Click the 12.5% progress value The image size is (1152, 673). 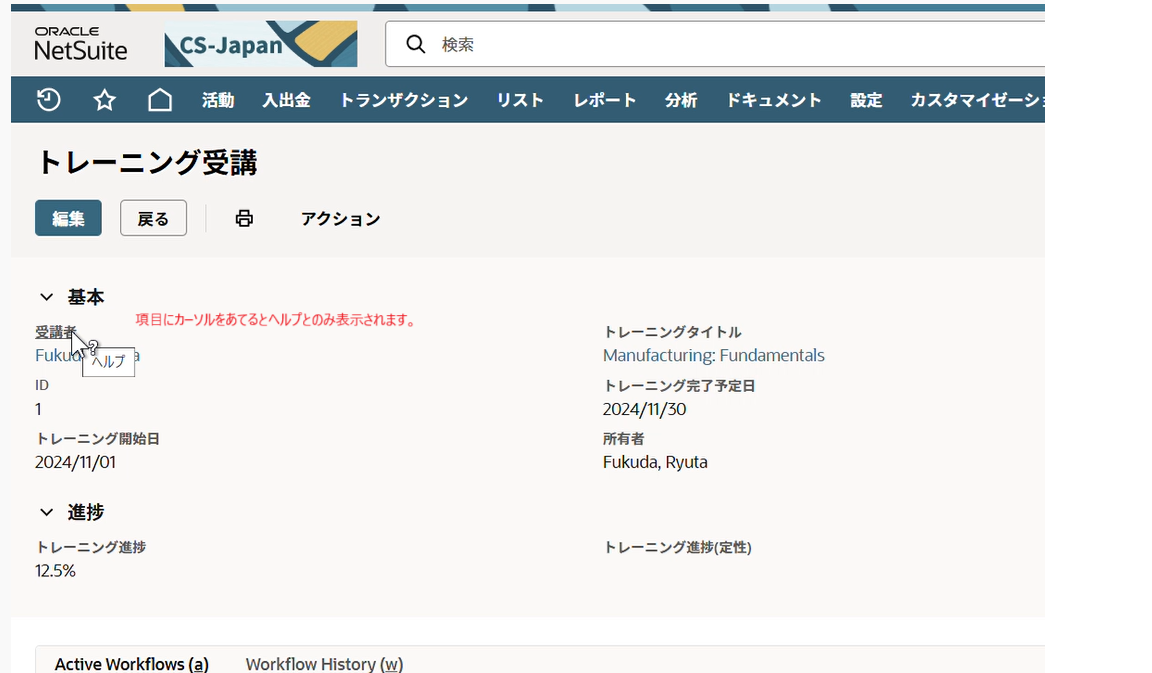55,571
